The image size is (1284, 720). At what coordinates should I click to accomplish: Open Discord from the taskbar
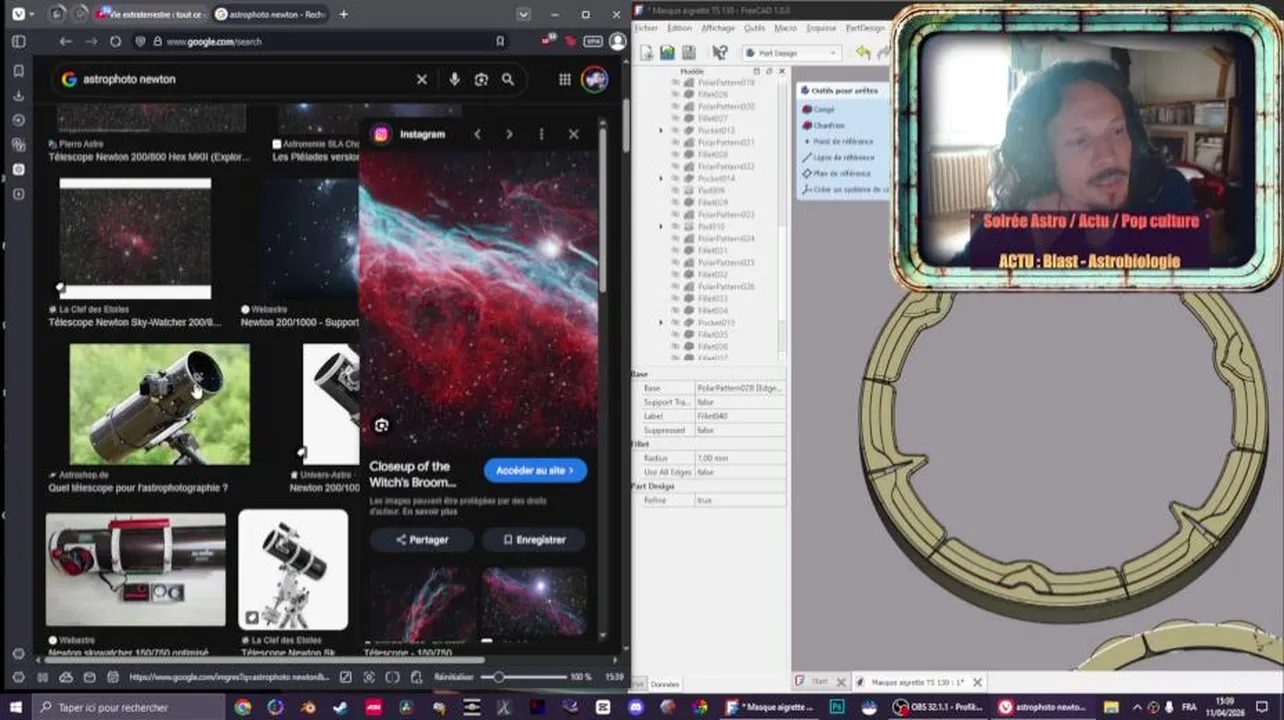pos(634,707)
